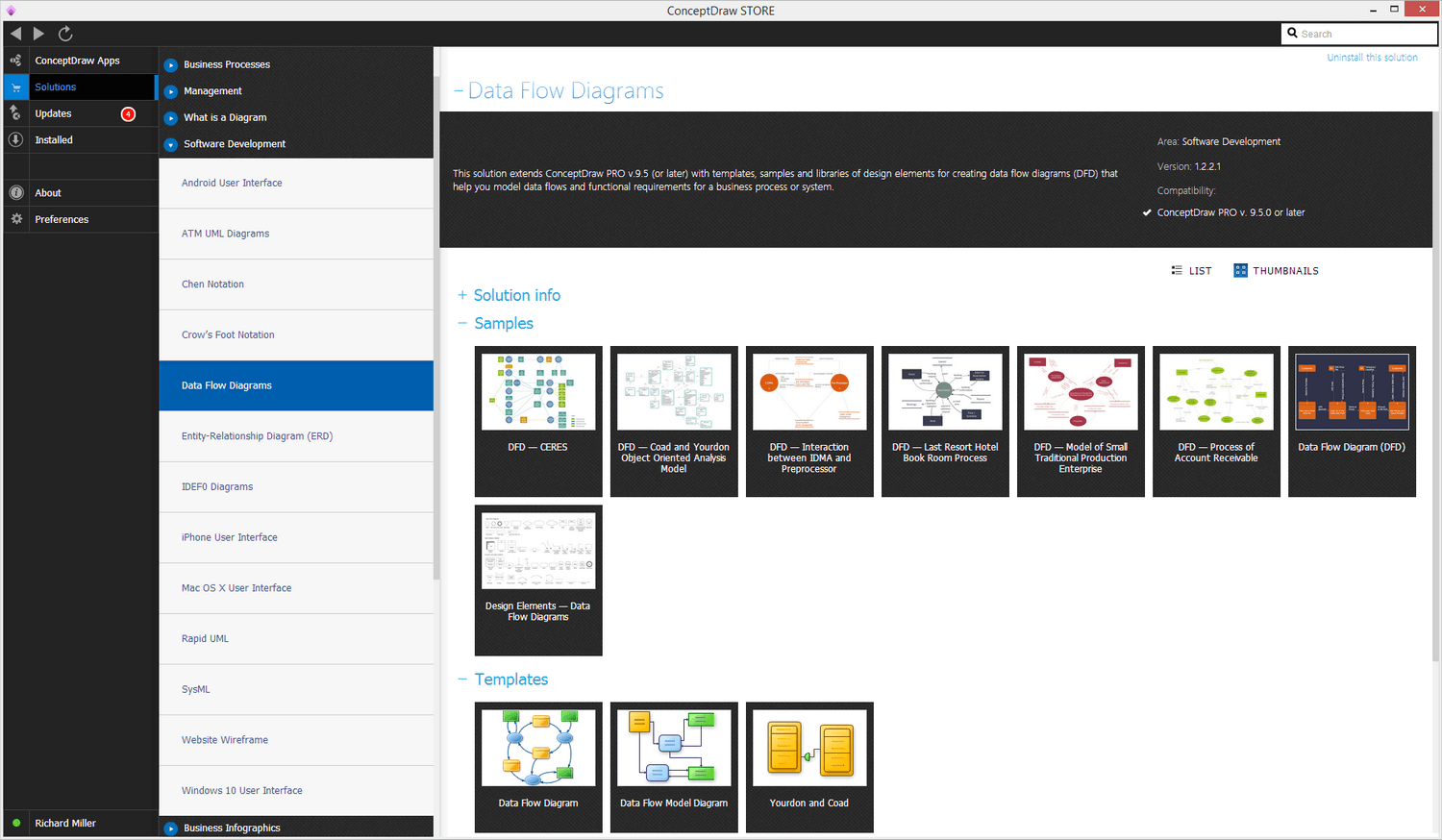1442x840 pixels.
Task: Click the List view icon
Action: pos(1177,271)
